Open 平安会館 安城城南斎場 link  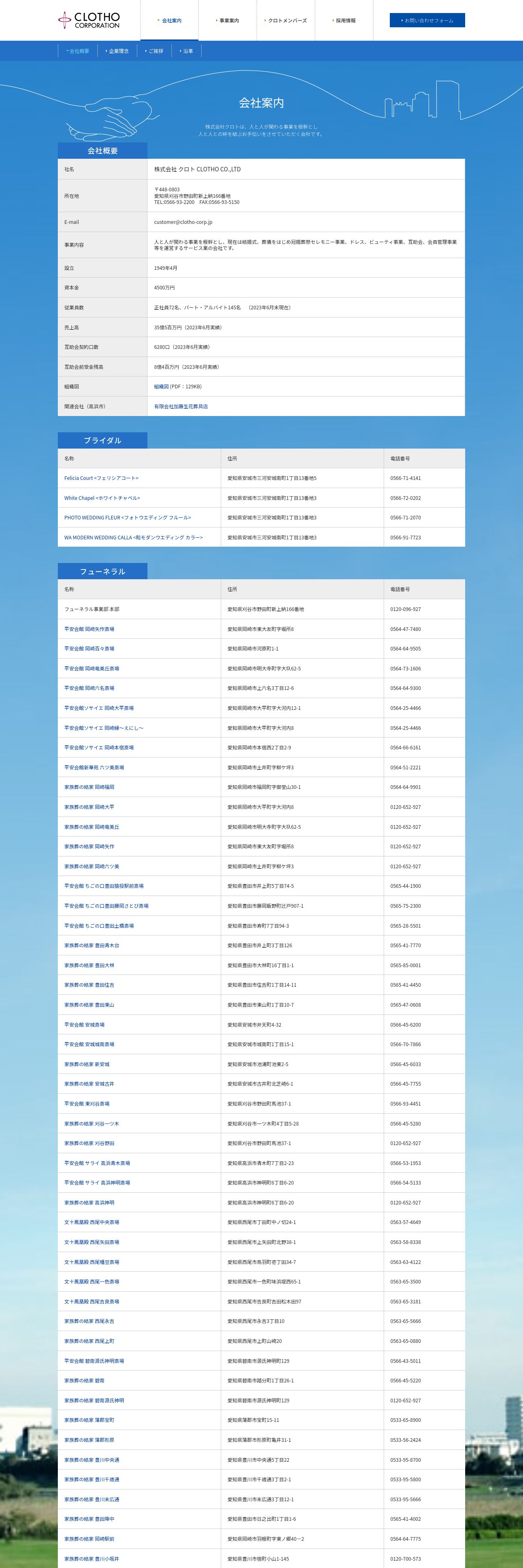[90, 1045]
